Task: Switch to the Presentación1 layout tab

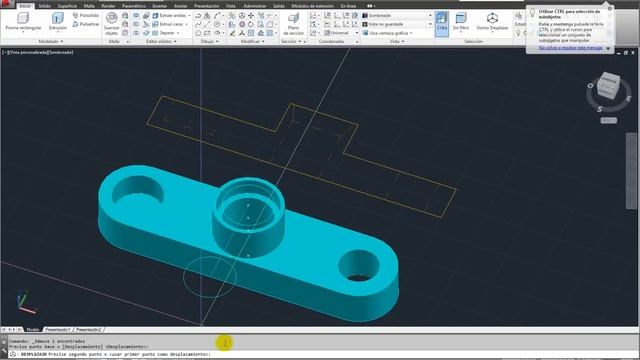Action: pos(58,329)
